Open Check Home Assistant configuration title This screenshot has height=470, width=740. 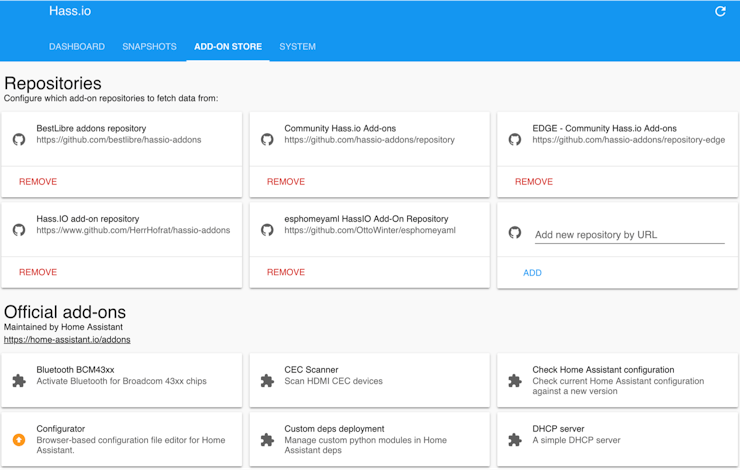[x=603, y=369]
